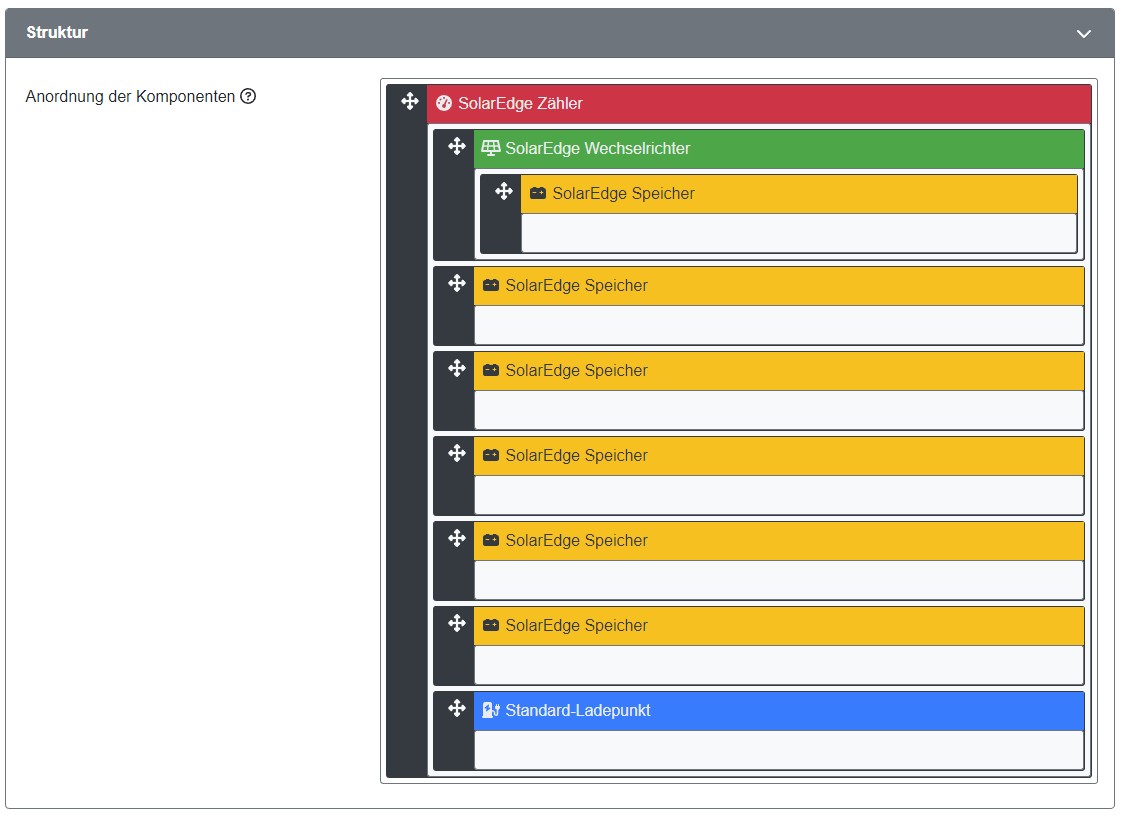Image resolution: width=1122 pixels, height=816 pixels.
Task: Select Speicher label just below the Wechselrichter block
Action: click(x=577, y=286)
